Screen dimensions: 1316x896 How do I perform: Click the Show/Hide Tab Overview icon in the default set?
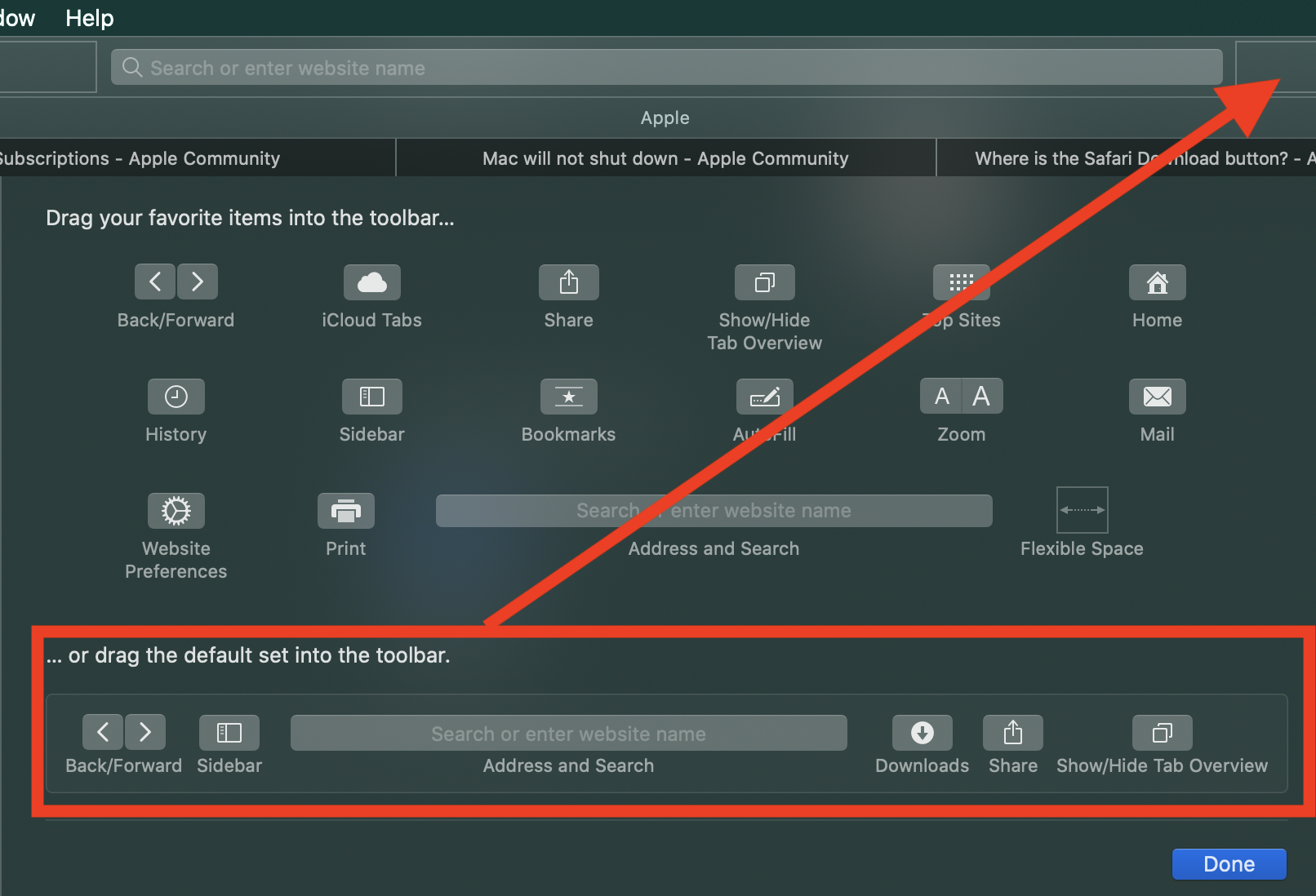coord(1163,733)
